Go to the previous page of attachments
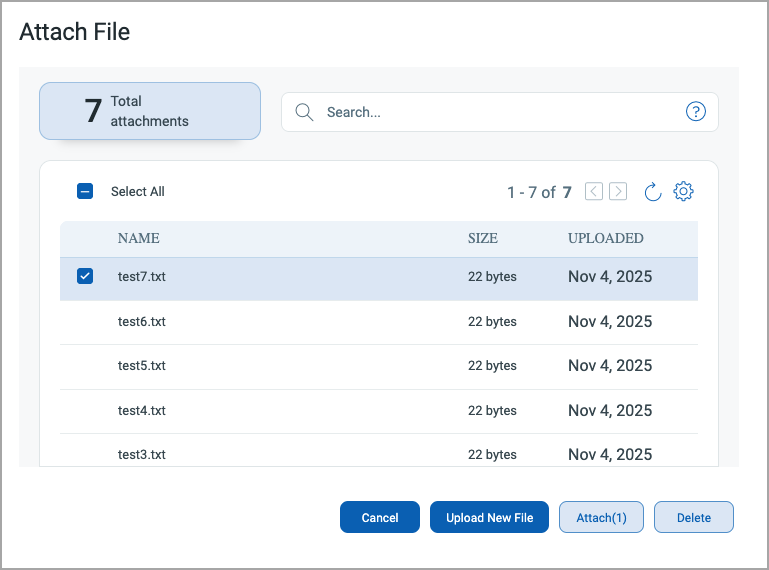This screenshot has height=570, width=769. point(594,191)
